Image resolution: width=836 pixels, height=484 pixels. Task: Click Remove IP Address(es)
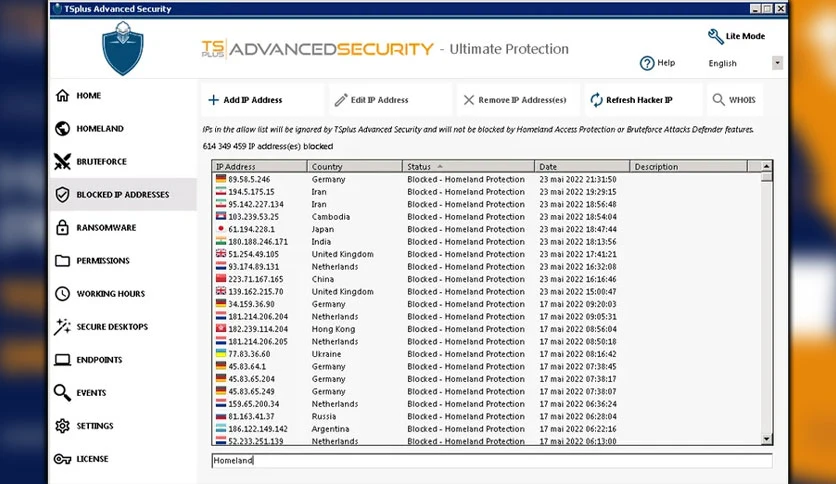click(518, 100)
